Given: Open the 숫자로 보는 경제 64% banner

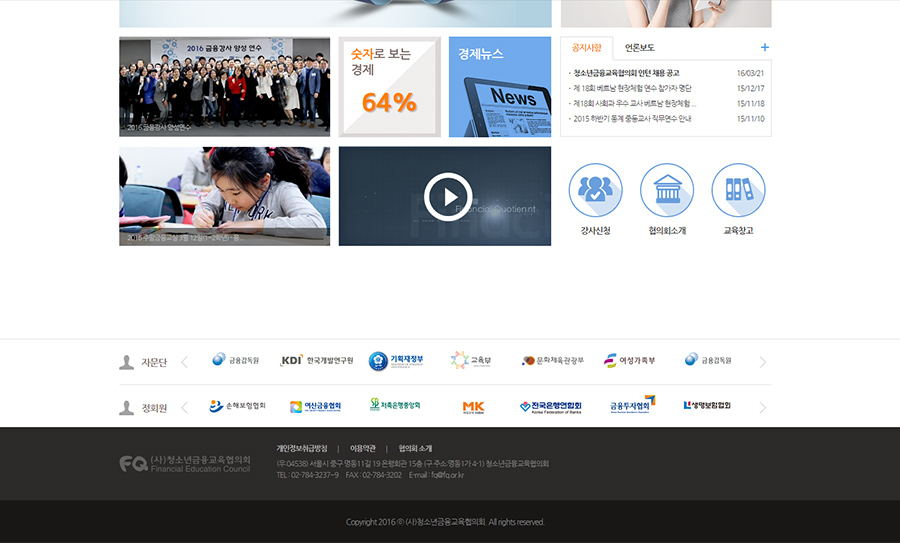Looking at the screenshot, I should pos(389,87).
